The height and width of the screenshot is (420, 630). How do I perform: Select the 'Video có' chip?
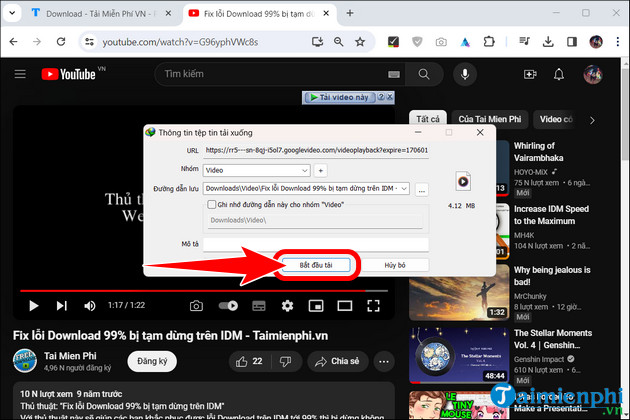[556, 119]
